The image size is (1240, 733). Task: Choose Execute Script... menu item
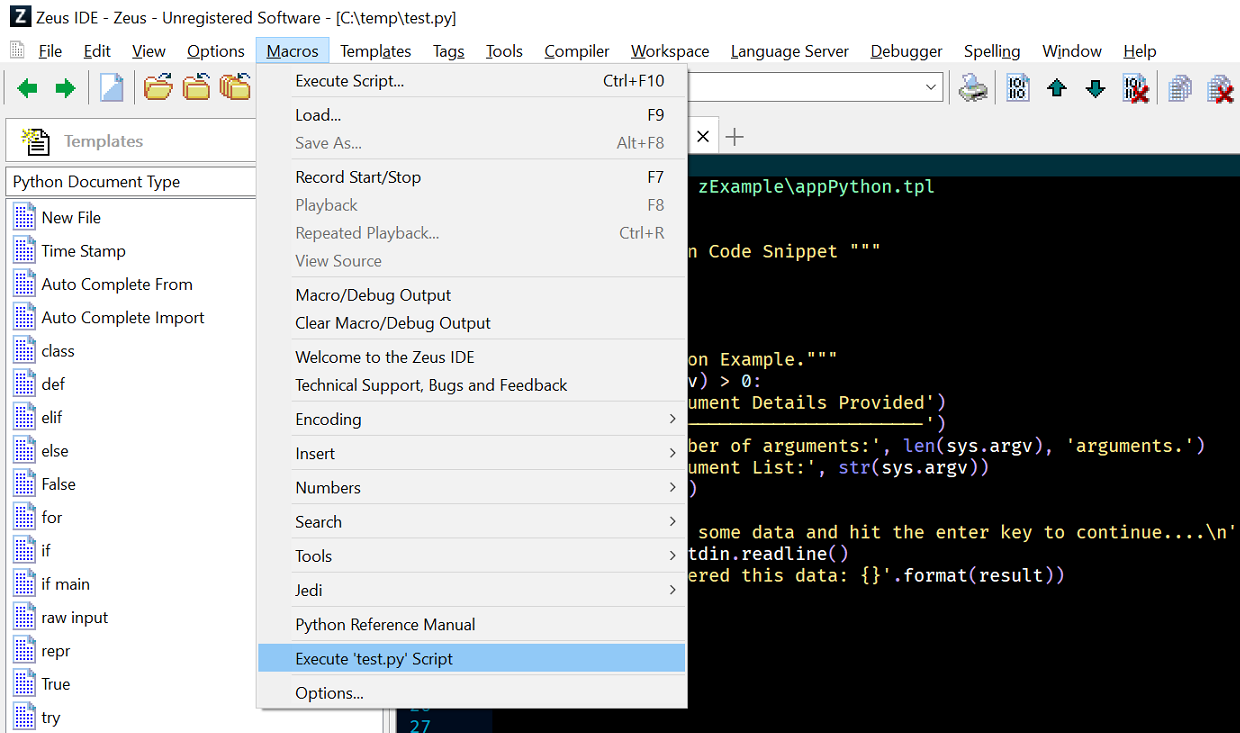(x=472, y=81)
